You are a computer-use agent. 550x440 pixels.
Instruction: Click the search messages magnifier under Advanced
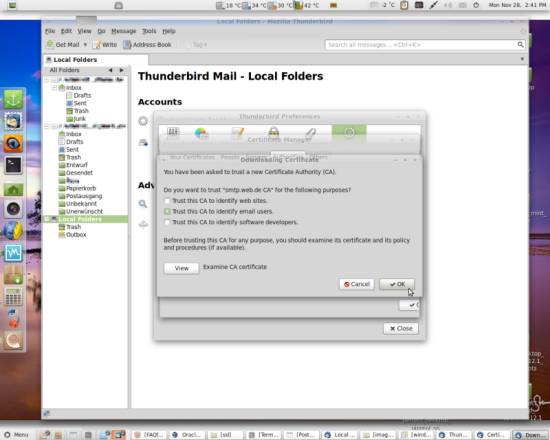tap(143, 204)
